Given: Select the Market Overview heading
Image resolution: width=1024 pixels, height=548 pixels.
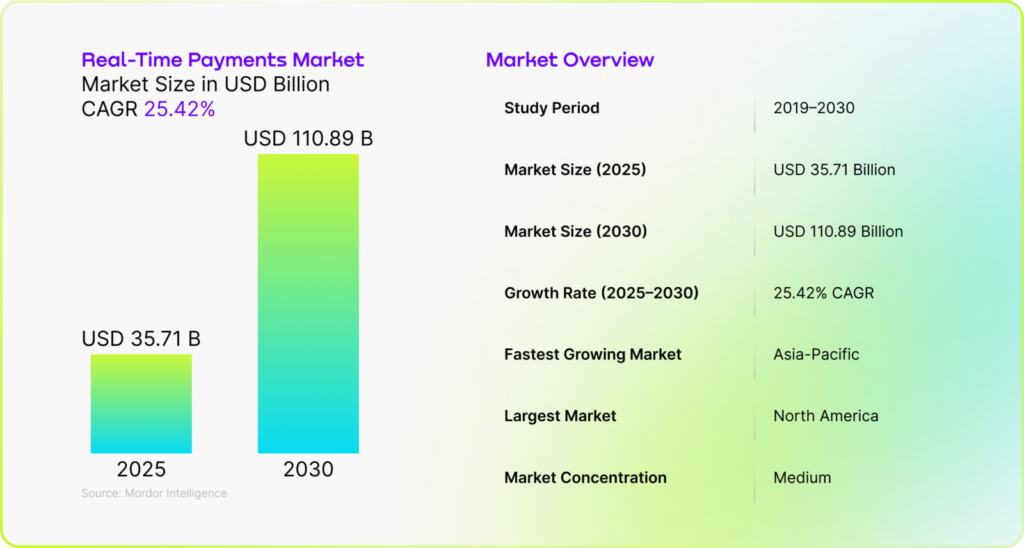Looking at the screenshot, I should coord(569,60).
